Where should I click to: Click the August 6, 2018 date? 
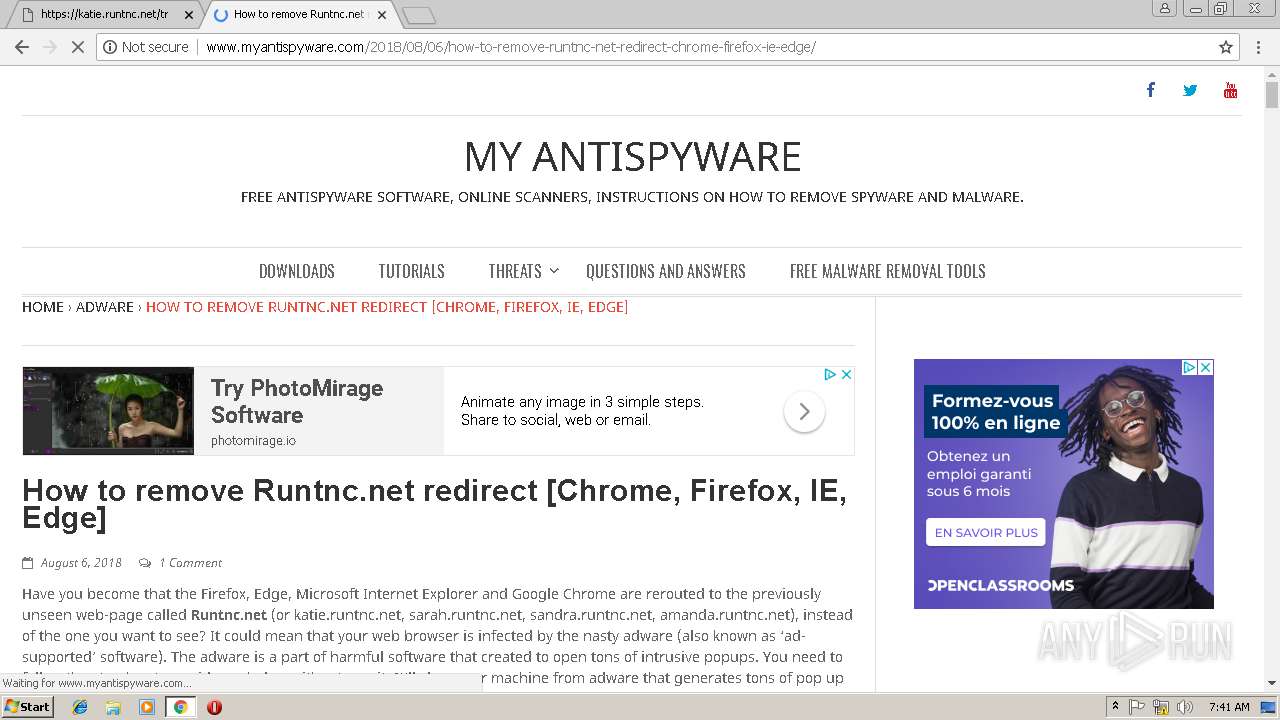(x=81, y=563)
